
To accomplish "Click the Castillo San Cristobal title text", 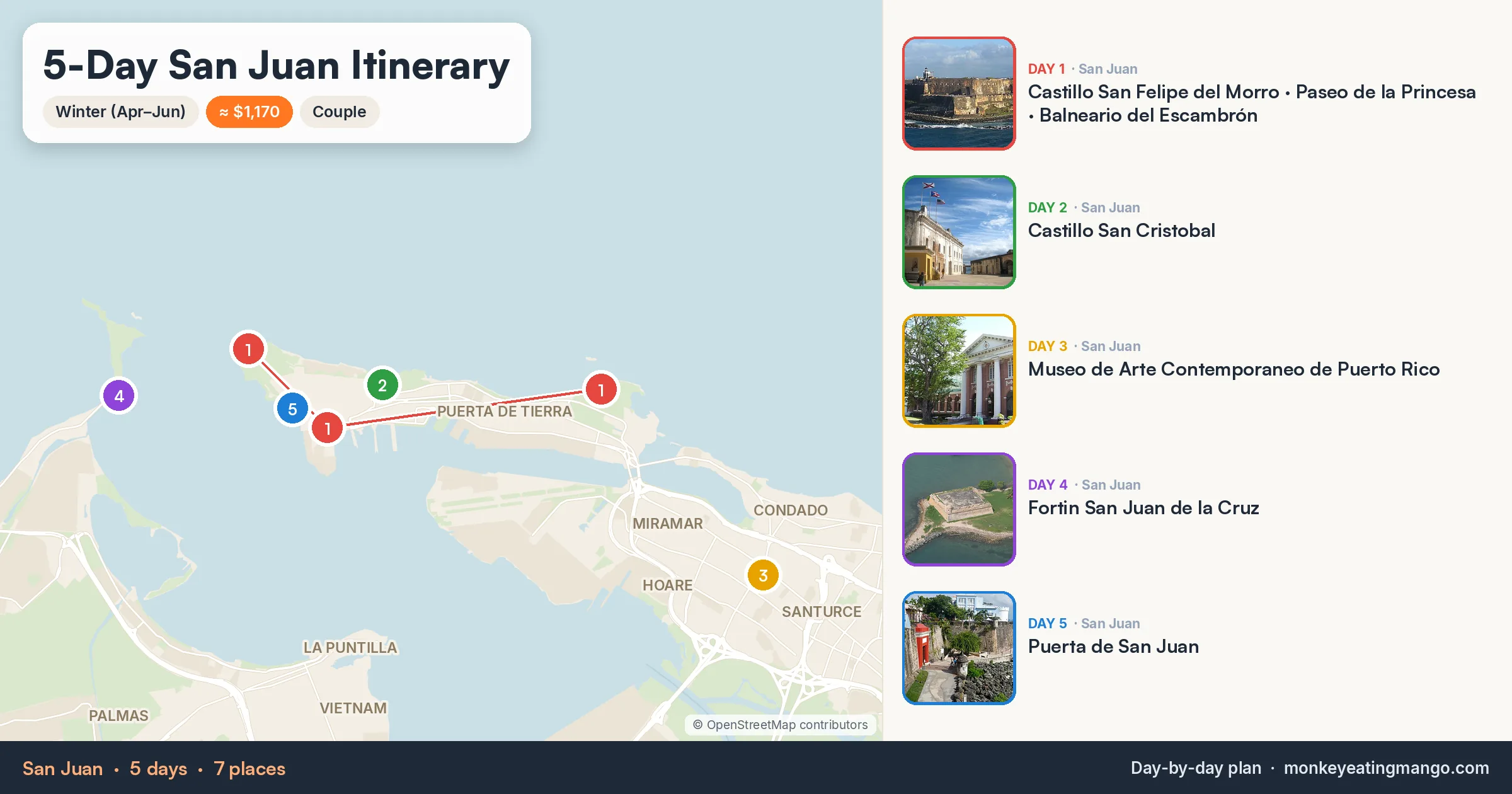I will pyautogui.click(x=1121, y=231).
